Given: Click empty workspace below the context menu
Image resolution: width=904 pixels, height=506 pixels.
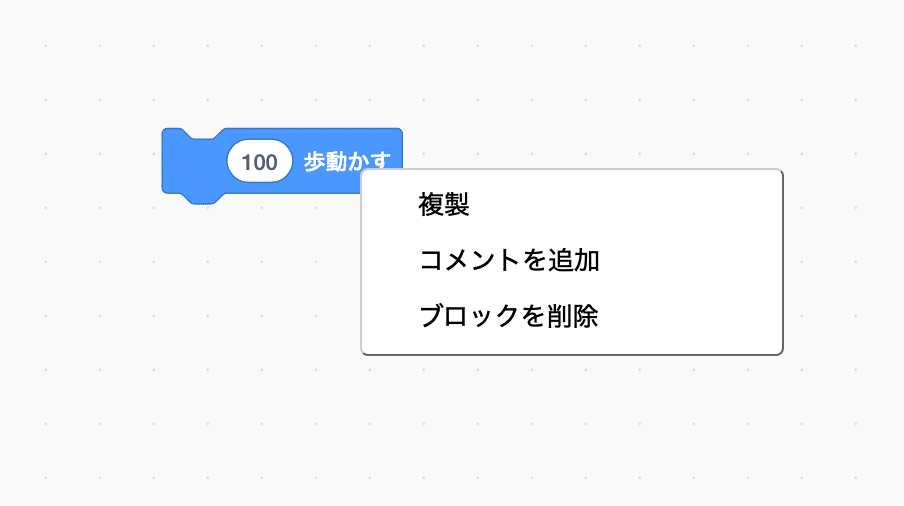Looking at the screenshot, I should pos(571,426).
